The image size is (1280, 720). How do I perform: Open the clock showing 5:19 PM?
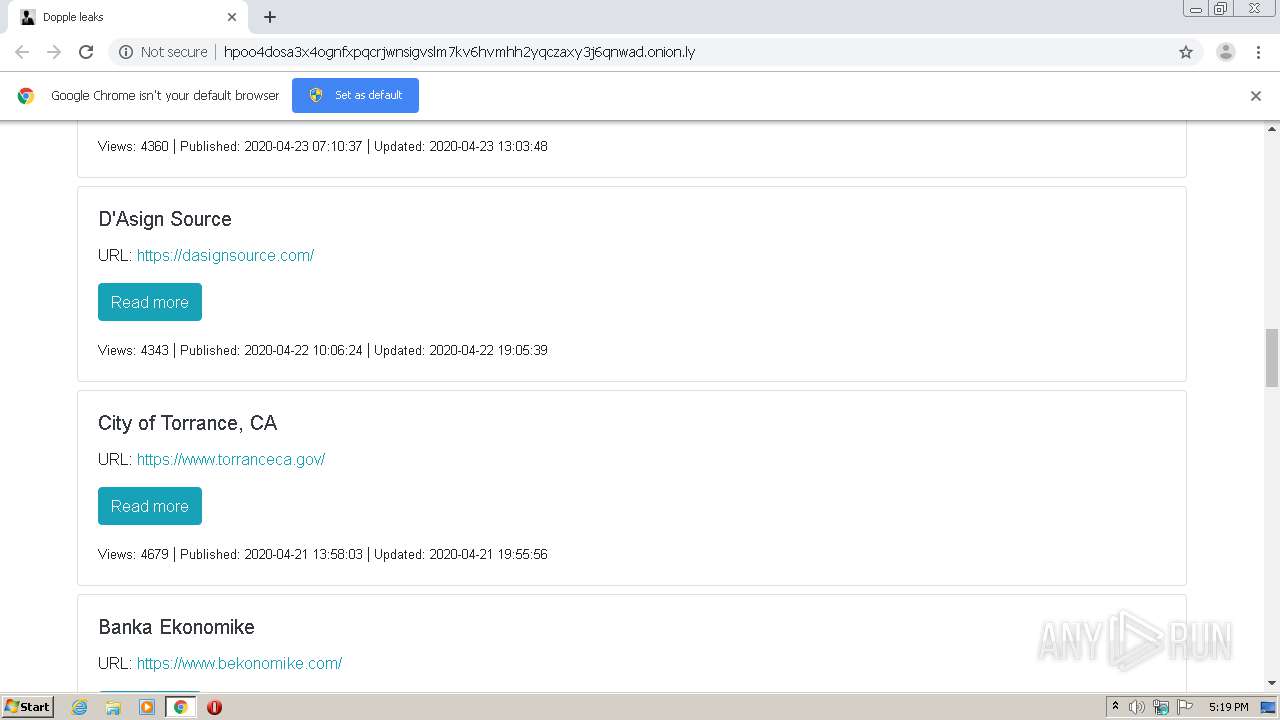[1228, 707]
